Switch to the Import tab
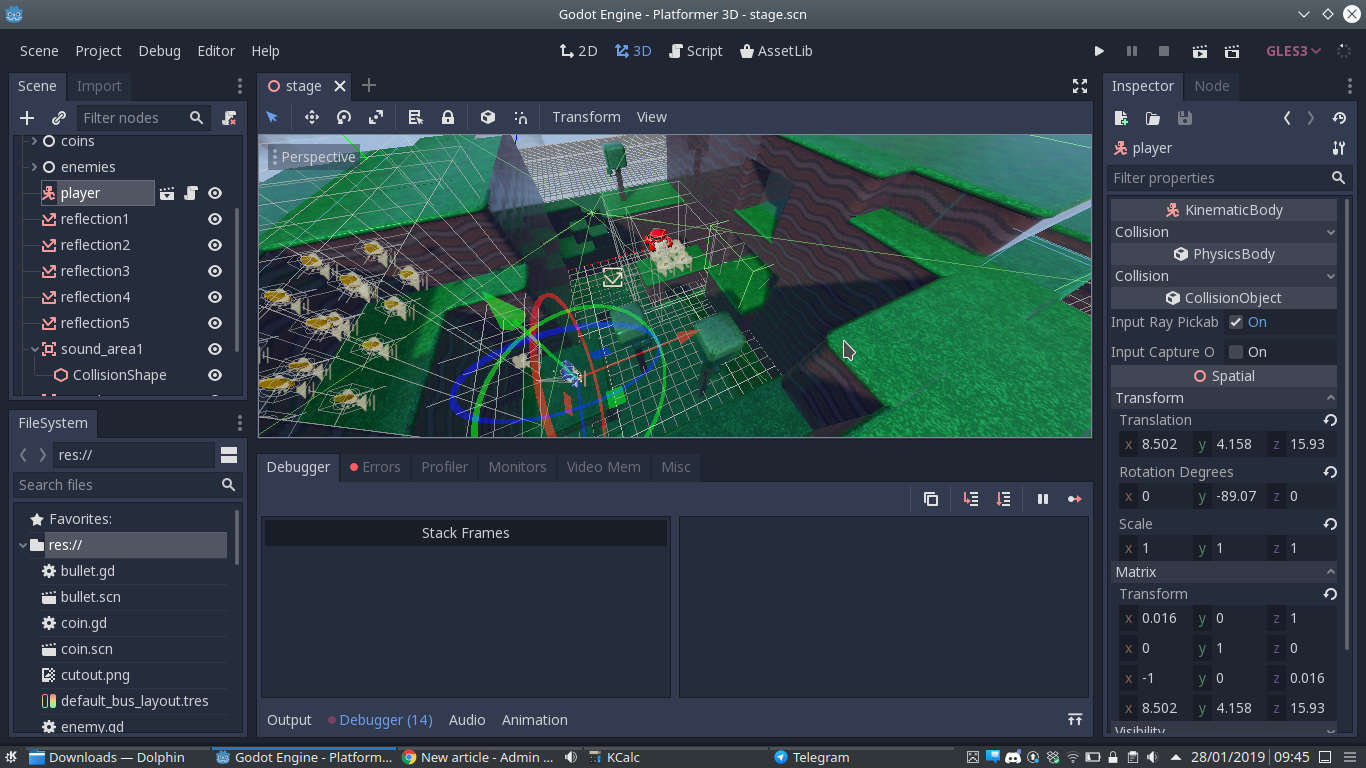Image resolution: width=1366 pixels, height=768 pixels. pos(99,86)
